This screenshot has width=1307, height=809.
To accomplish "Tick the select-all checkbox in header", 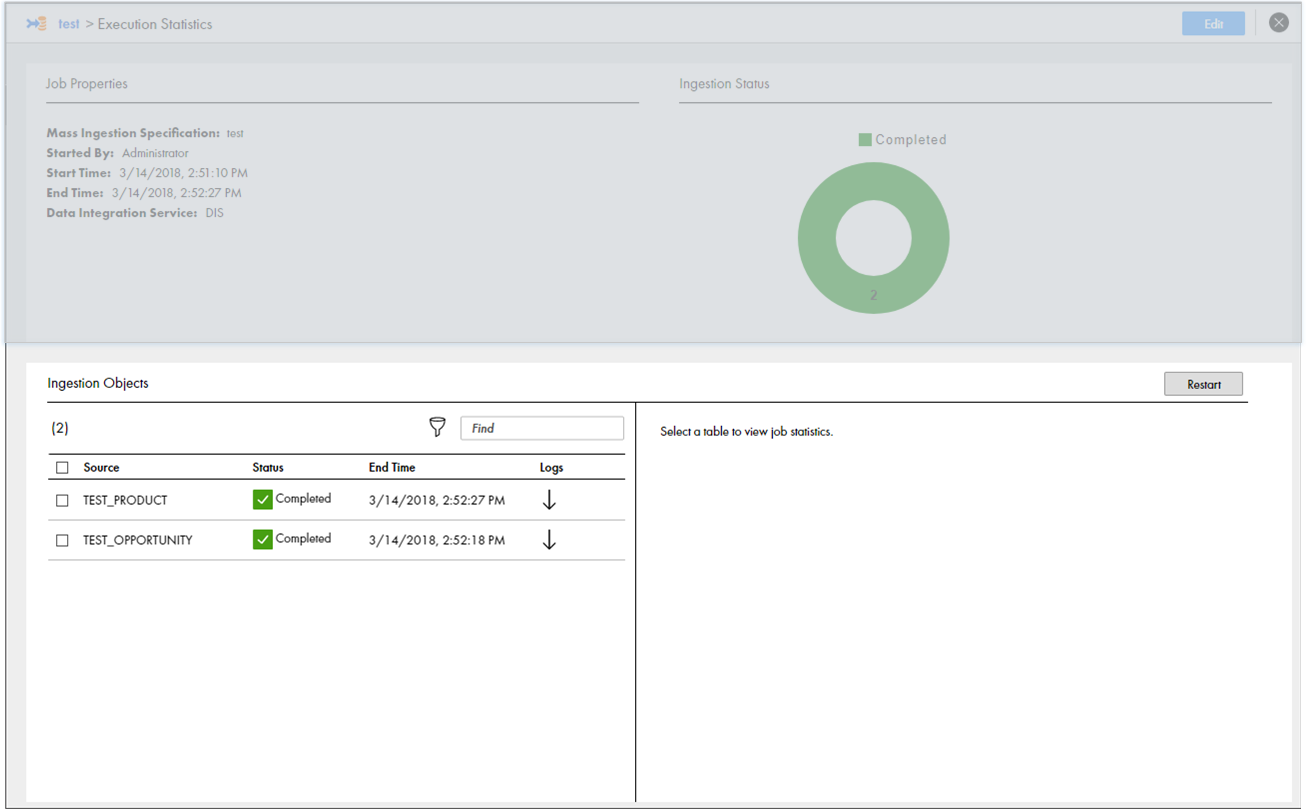I will pyautogui.click(x=62, y=467).
